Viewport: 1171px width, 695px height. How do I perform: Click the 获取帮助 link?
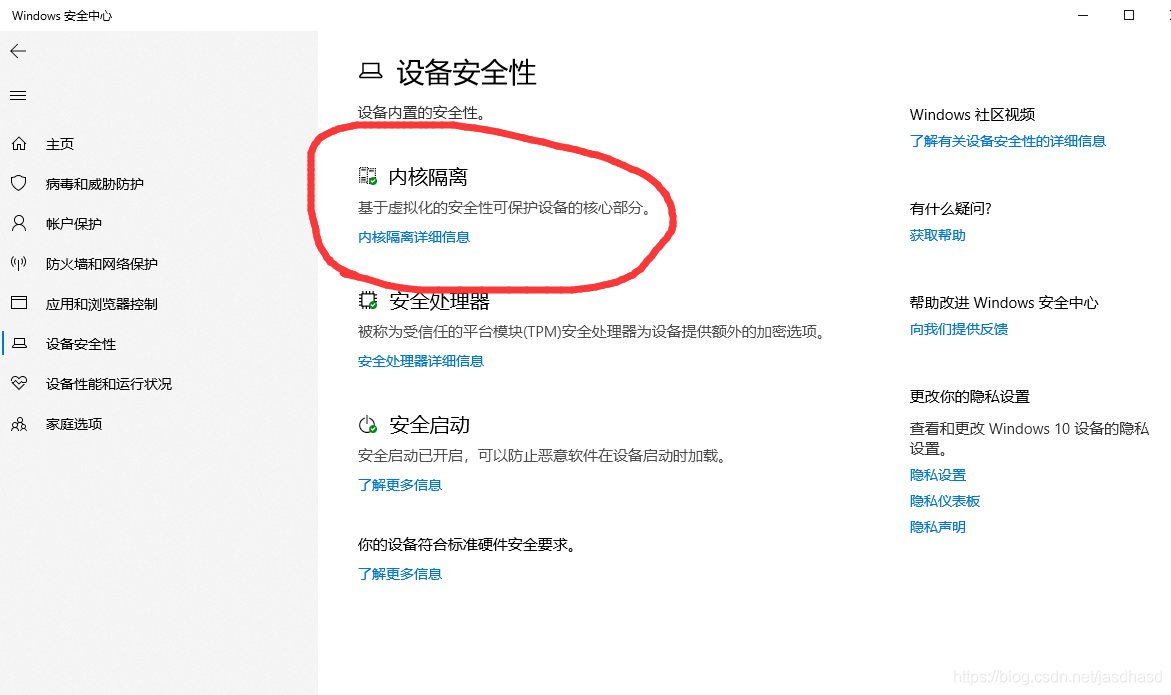coord(937,235)
